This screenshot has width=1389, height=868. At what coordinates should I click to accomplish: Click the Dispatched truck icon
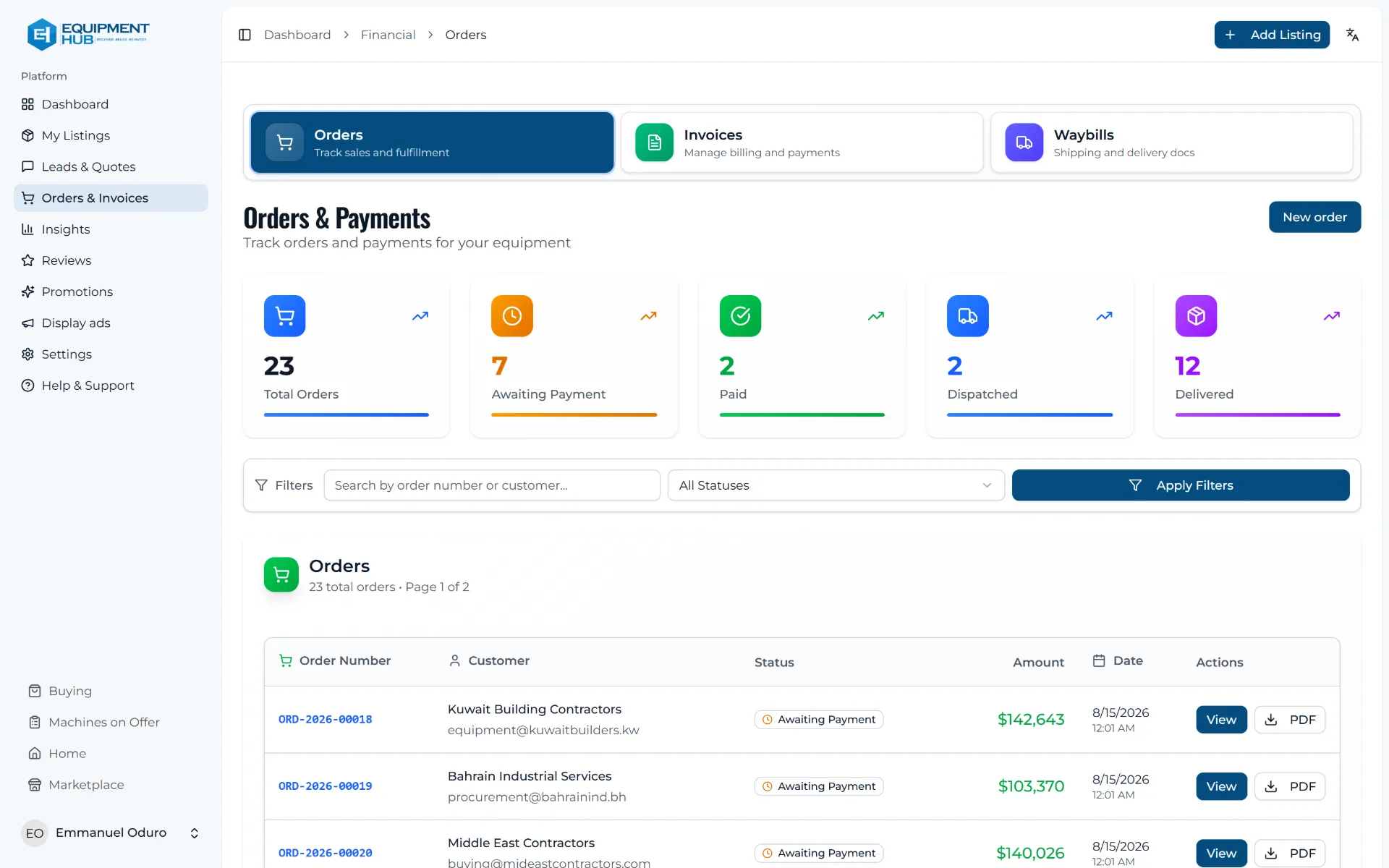point(968,316)
